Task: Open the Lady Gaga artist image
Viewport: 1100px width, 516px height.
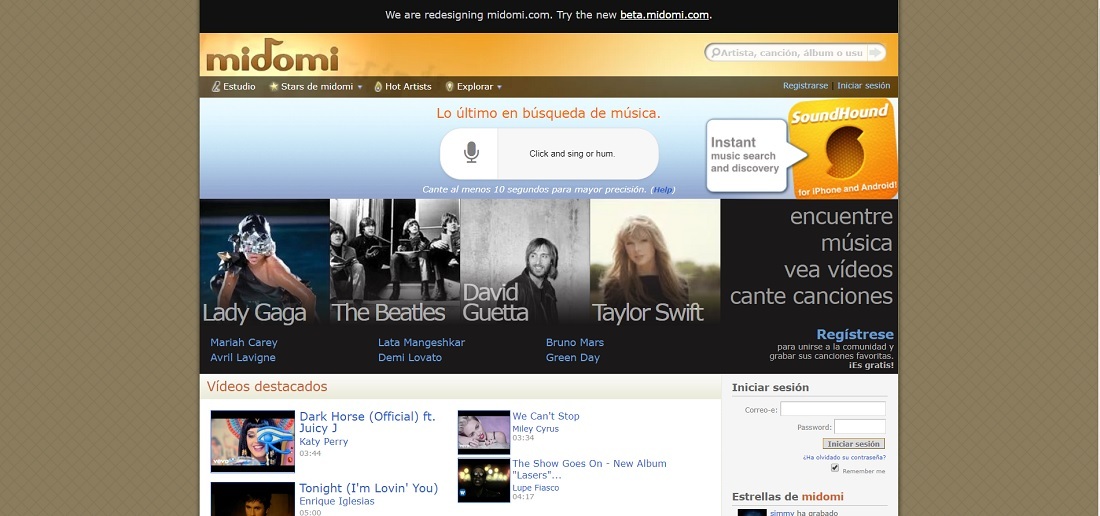Action: point(264,262)
